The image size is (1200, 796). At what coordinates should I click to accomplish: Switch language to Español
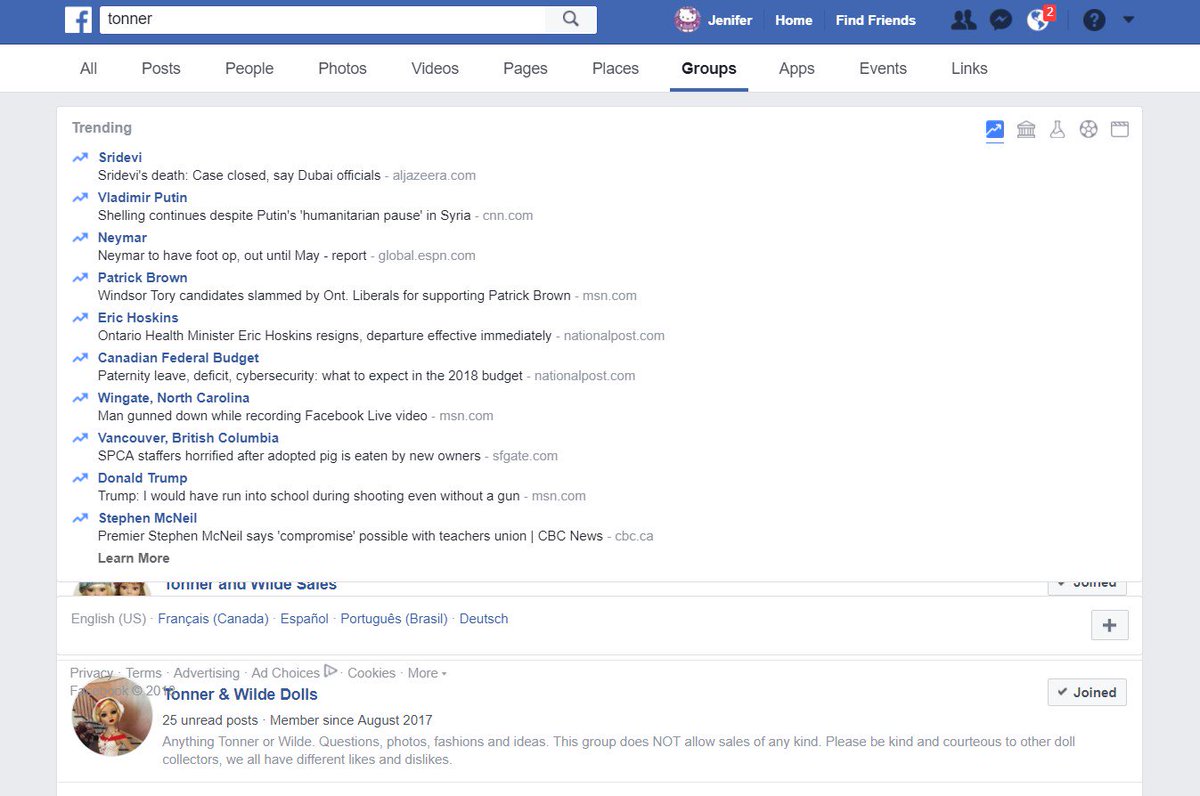(304, 618)
